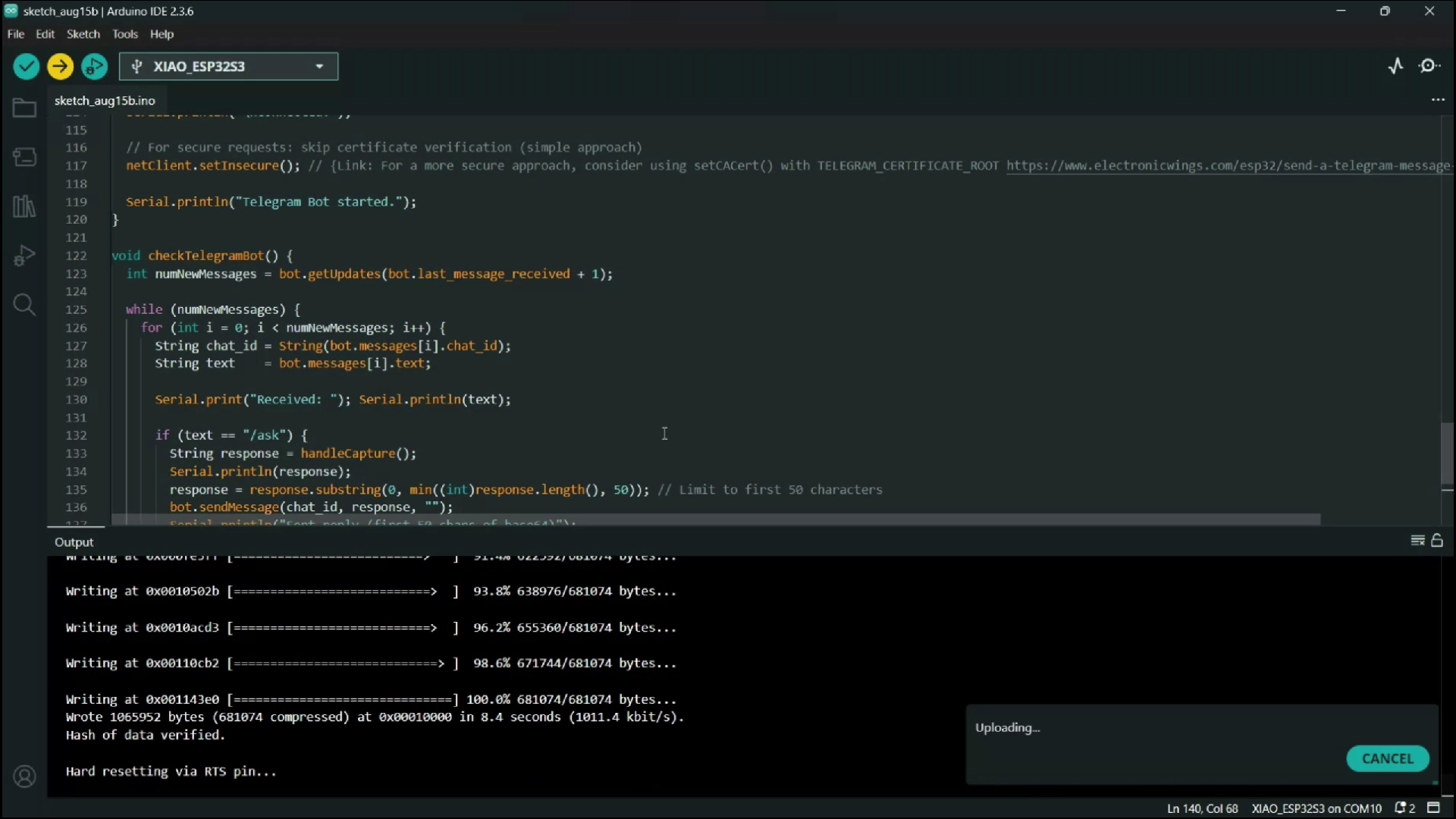This screenshot has width=1456, height=819.
Task: Click the Upload arrow button
Action: [x=61, y=67]
